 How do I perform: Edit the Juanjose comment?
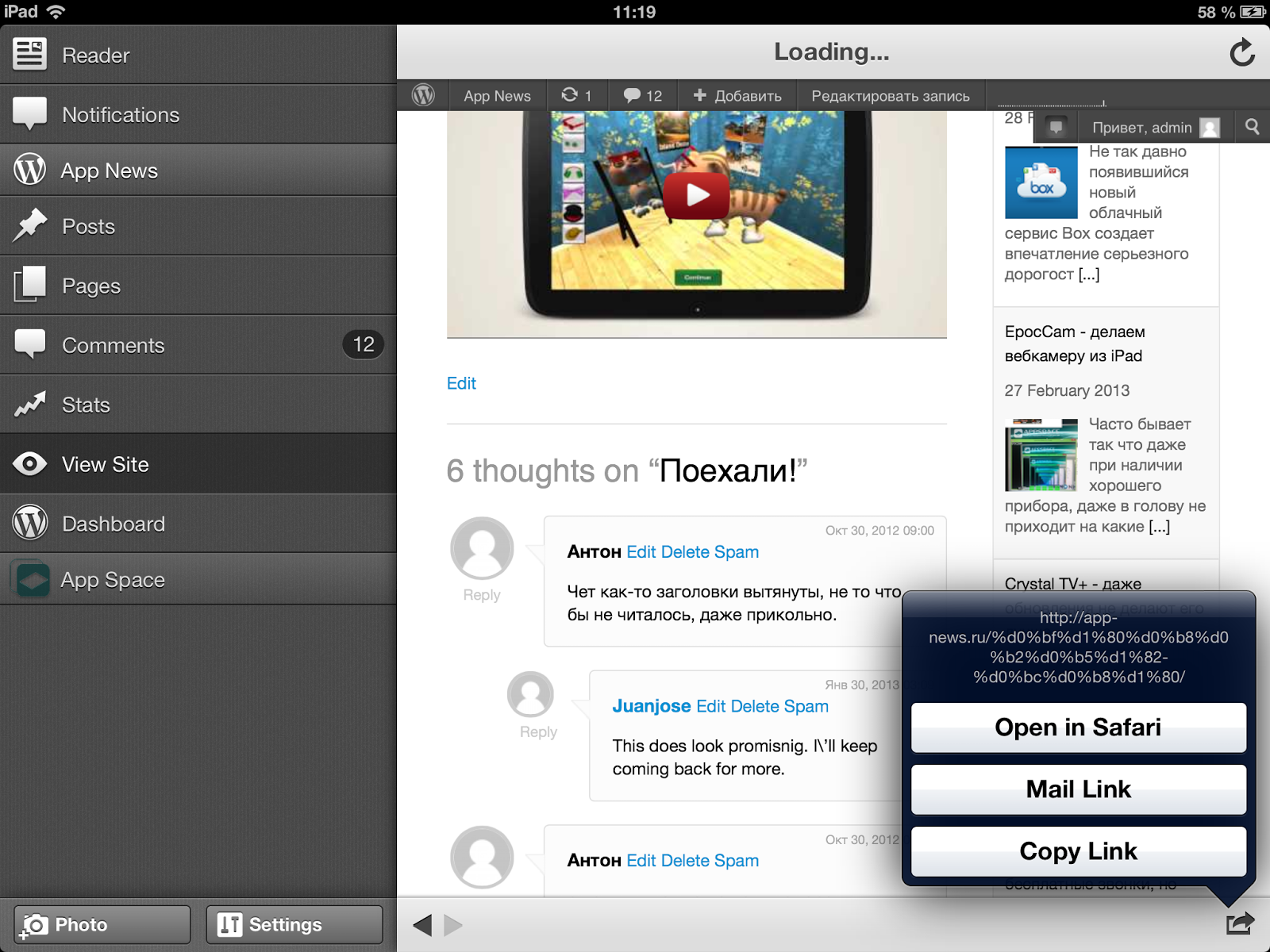[711, 706]
